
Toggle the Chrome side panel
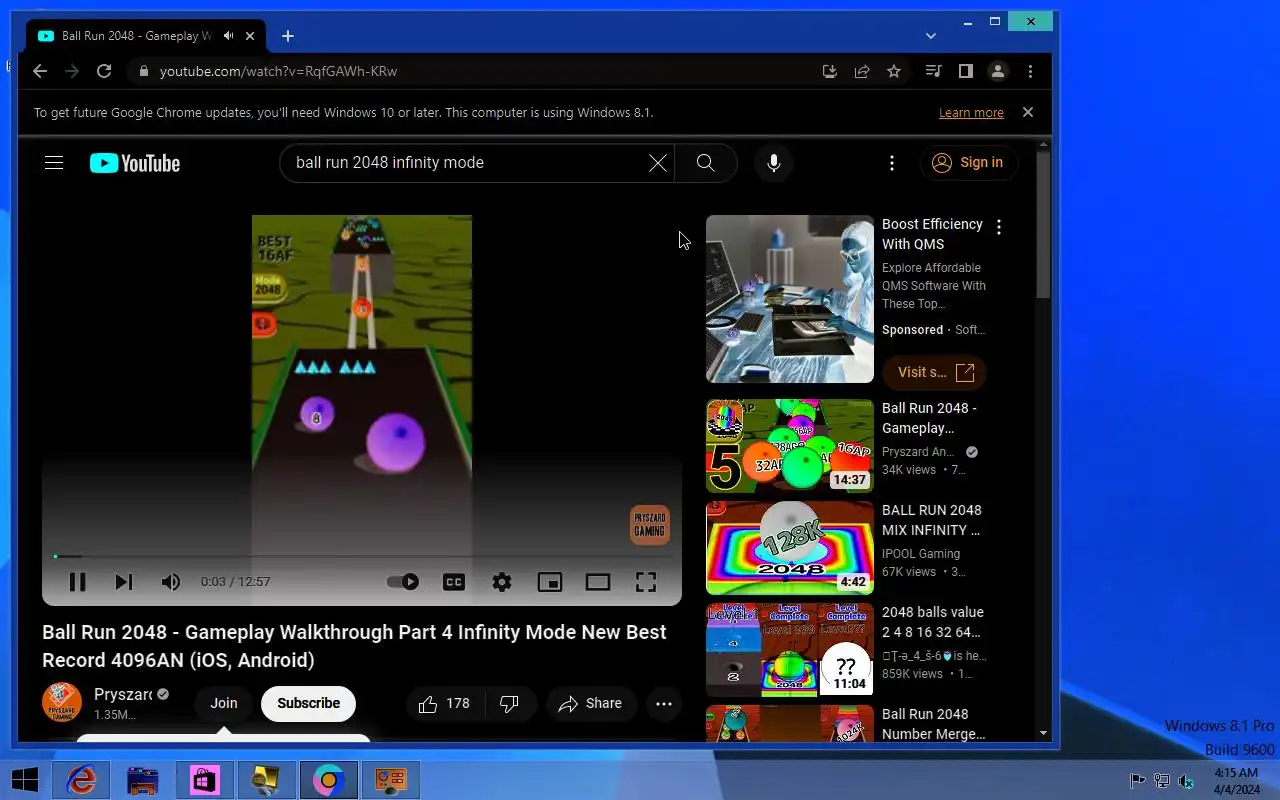[x=965, y=71]
